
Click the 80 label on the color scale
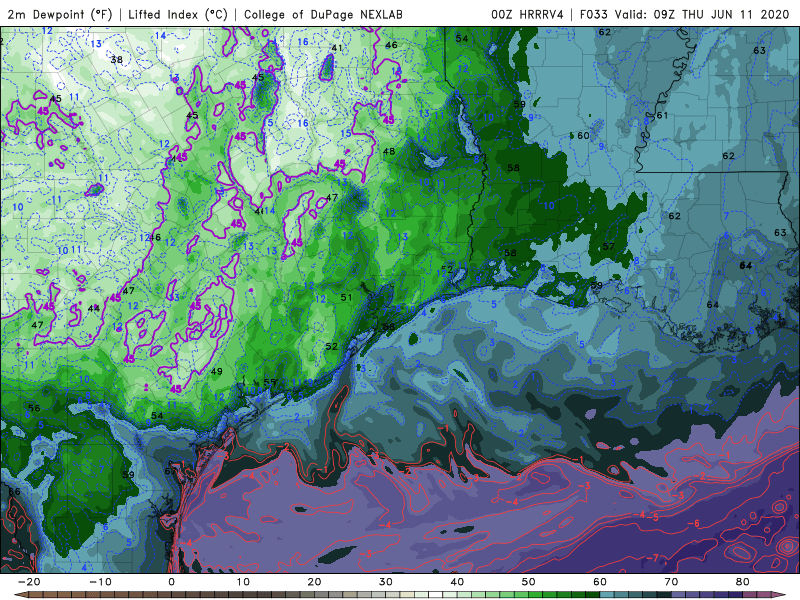[x=743, y=582]
